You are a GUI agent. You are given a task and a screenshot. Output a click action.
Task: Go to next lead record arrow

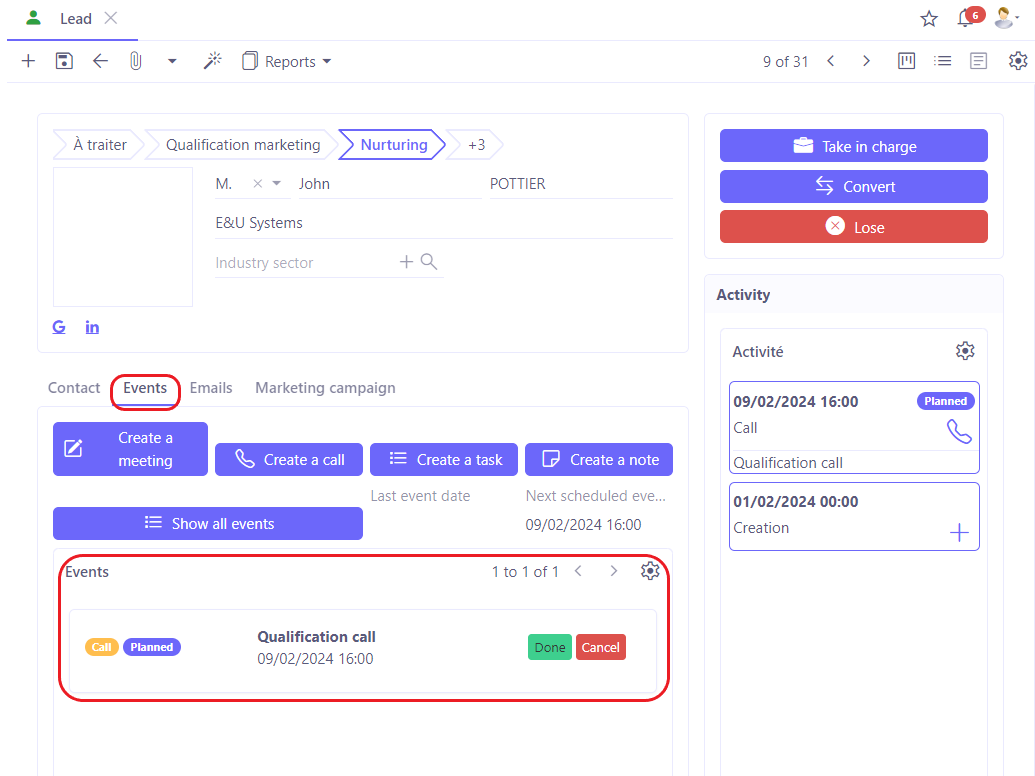pos(866,61)
